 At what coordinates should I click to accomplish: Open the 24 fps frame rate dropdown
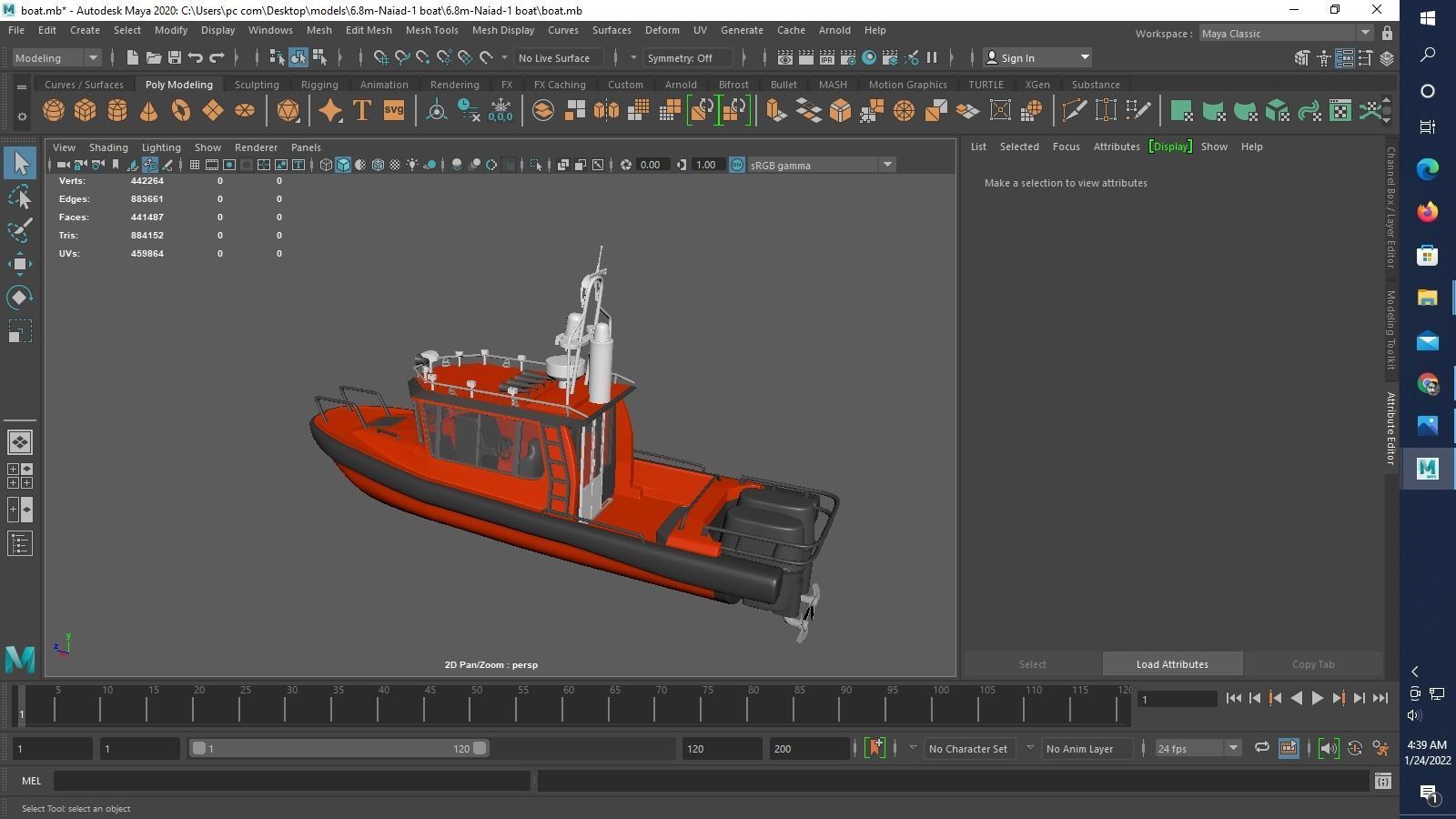1198,748
